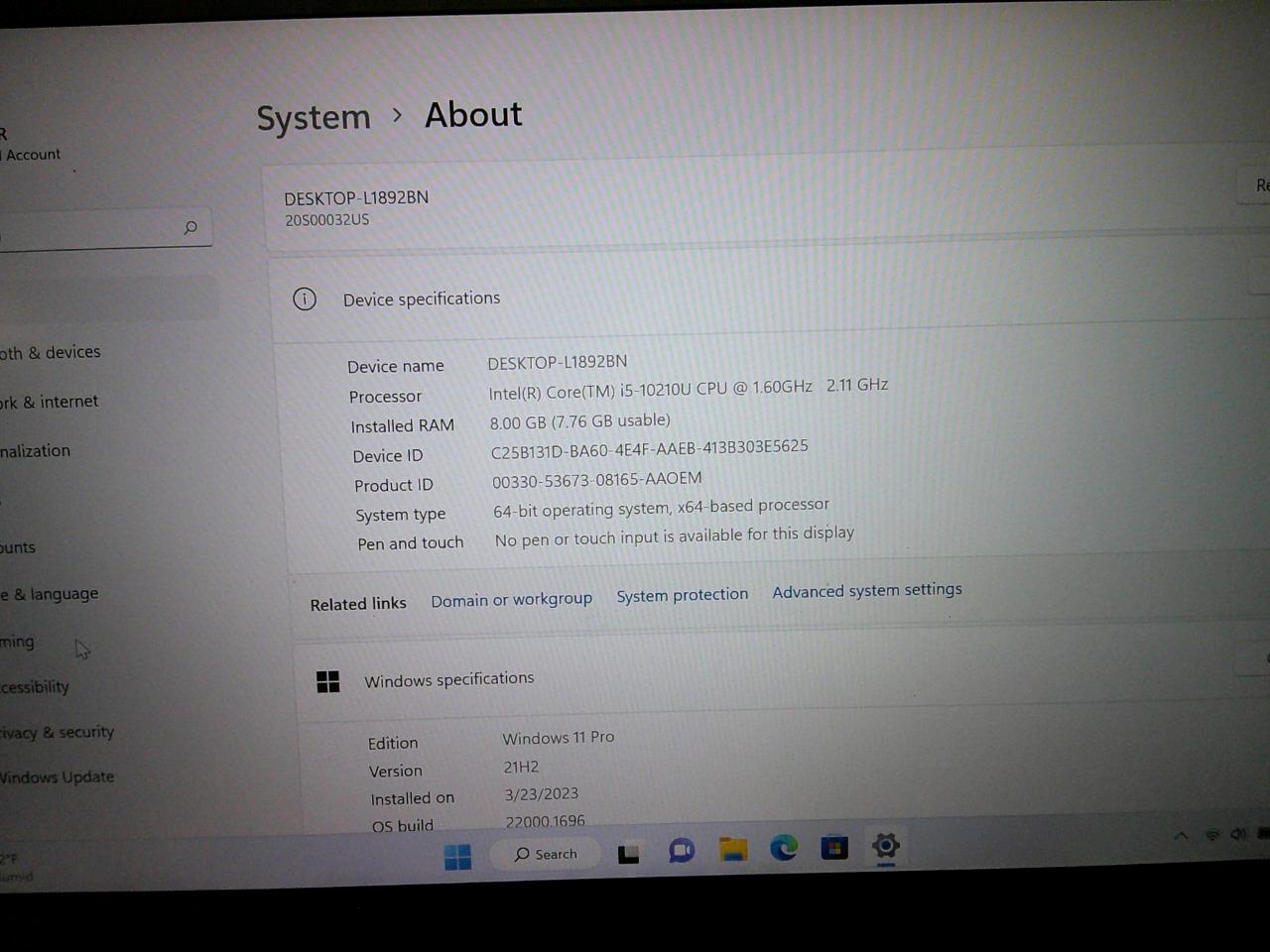Screen dimensions: 1270x952
Task: Open Domain or workgroup link
Action: point(511,600)
